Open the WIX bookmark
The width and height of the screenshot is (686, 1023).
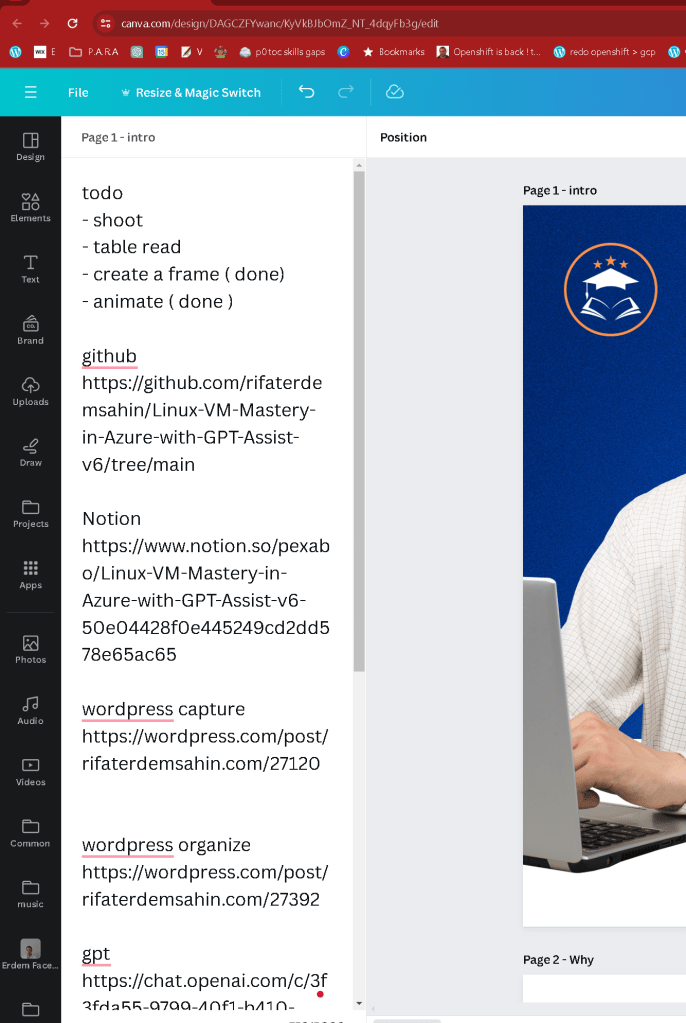44,52
